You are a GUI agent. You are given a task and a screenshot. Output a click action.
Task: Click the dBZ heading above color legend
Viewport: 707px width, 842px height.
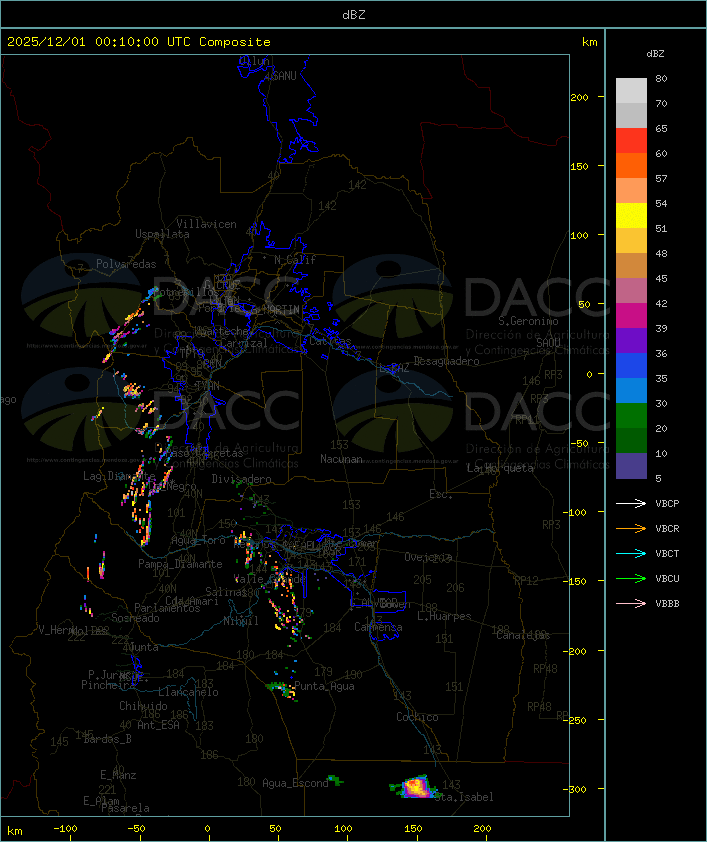(x=655, y=54)
